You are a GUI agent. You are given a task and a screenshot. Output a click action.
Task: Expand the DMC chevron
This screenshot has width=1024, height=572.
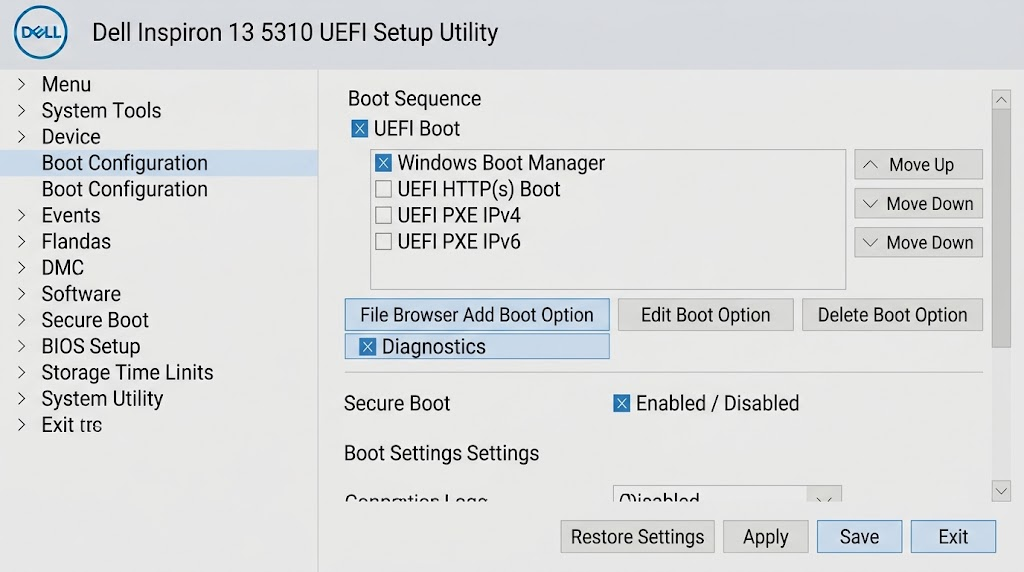tap(22, 267)
